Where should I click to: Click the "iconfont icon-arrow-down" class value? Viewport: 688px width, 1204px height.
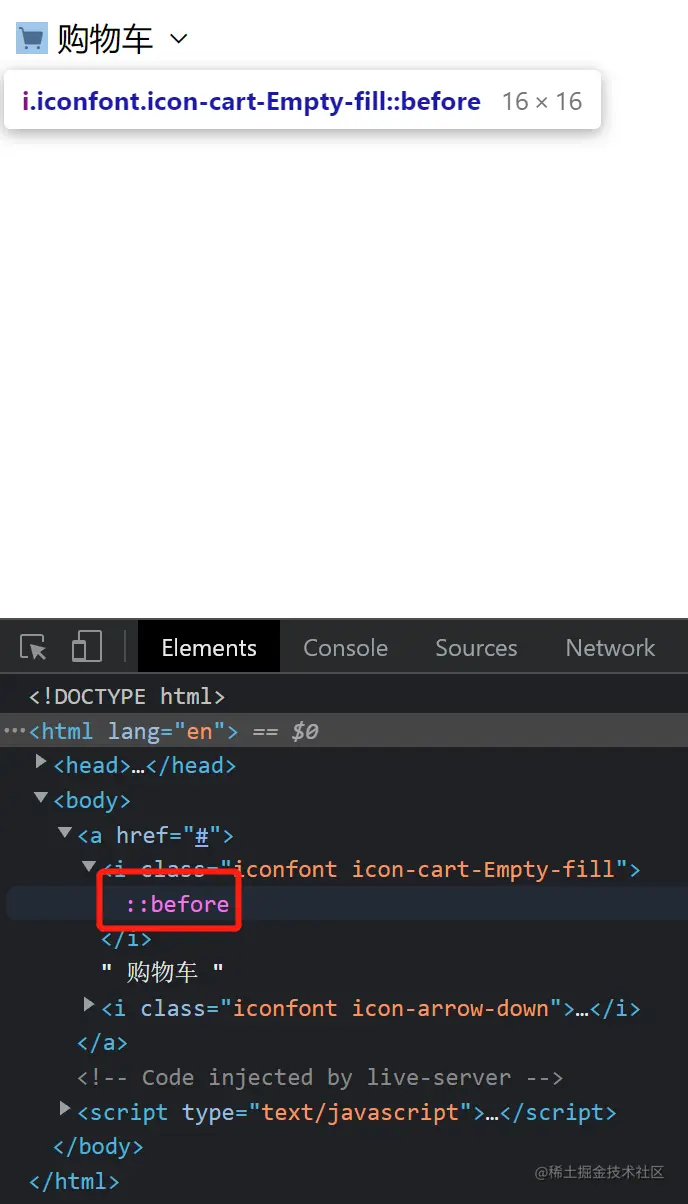pyautogui.click(x=391, y=1008)
